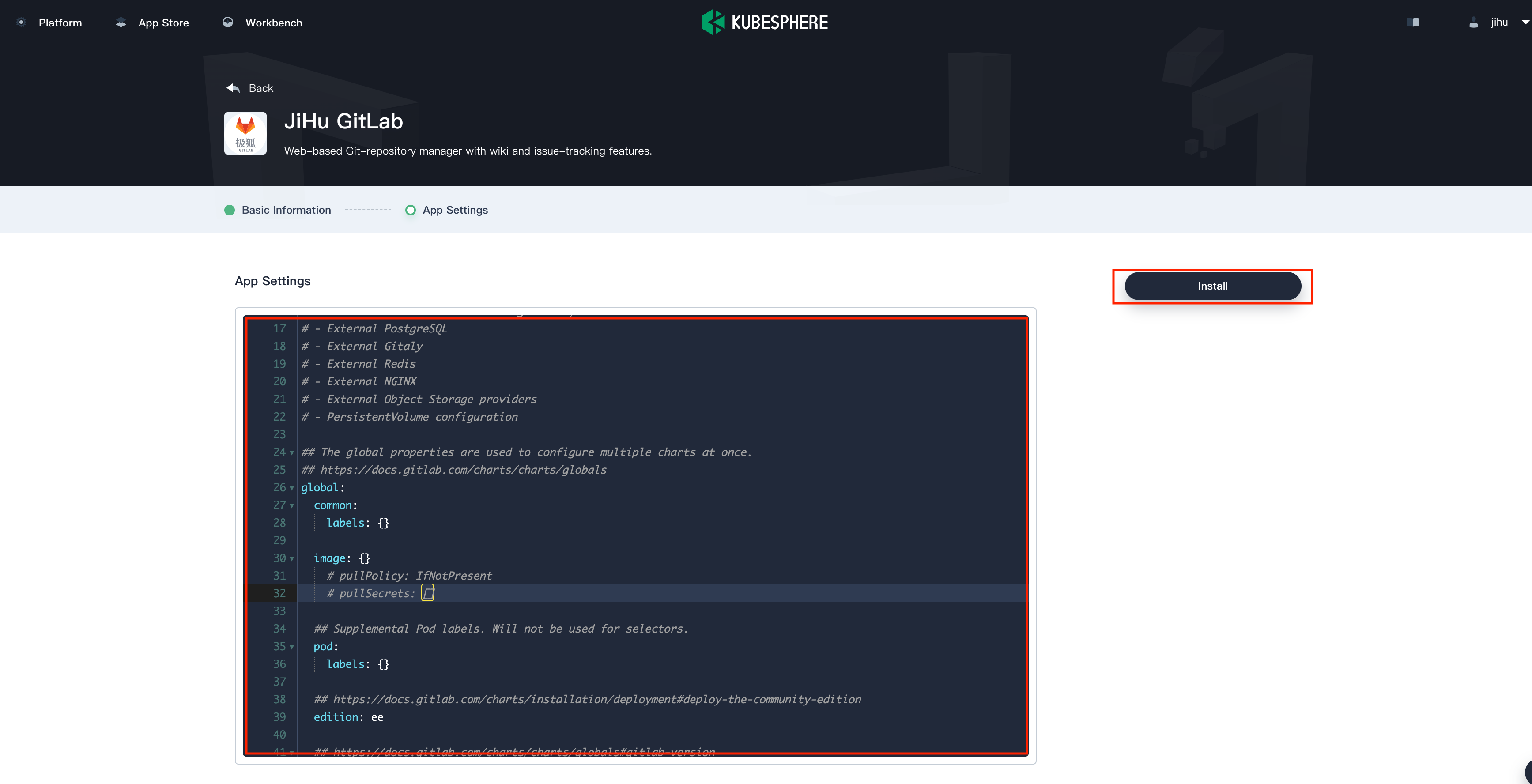Screen dimensions: 1532x784
Task: Click the documentation icon near user menu
Action: pos(1413,23)
